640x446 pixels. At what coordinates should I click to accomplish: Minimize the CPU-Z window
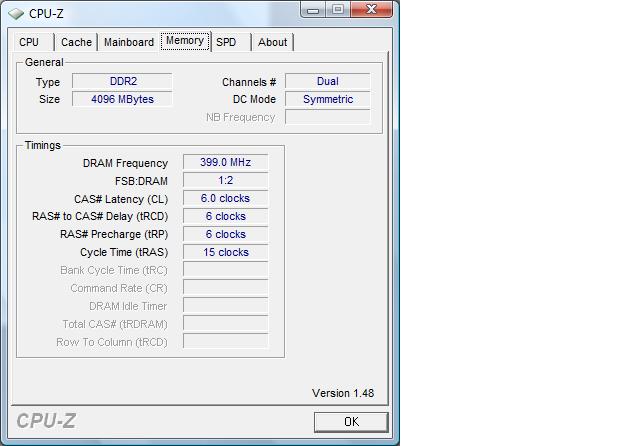(313, 9)
